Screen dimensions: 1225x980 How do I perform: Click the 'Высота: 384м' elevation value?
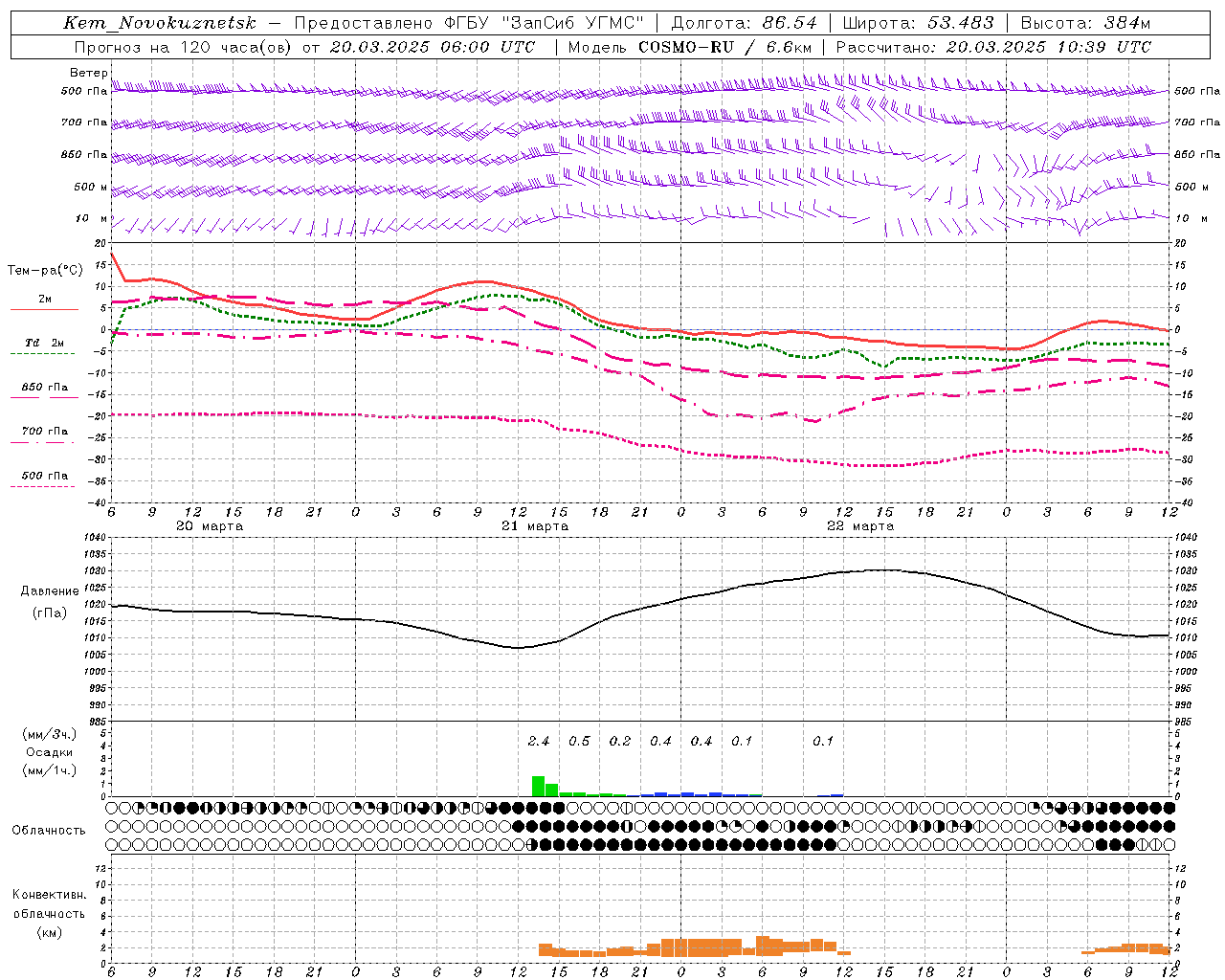pyautogui.click(x=1085, y=23)
